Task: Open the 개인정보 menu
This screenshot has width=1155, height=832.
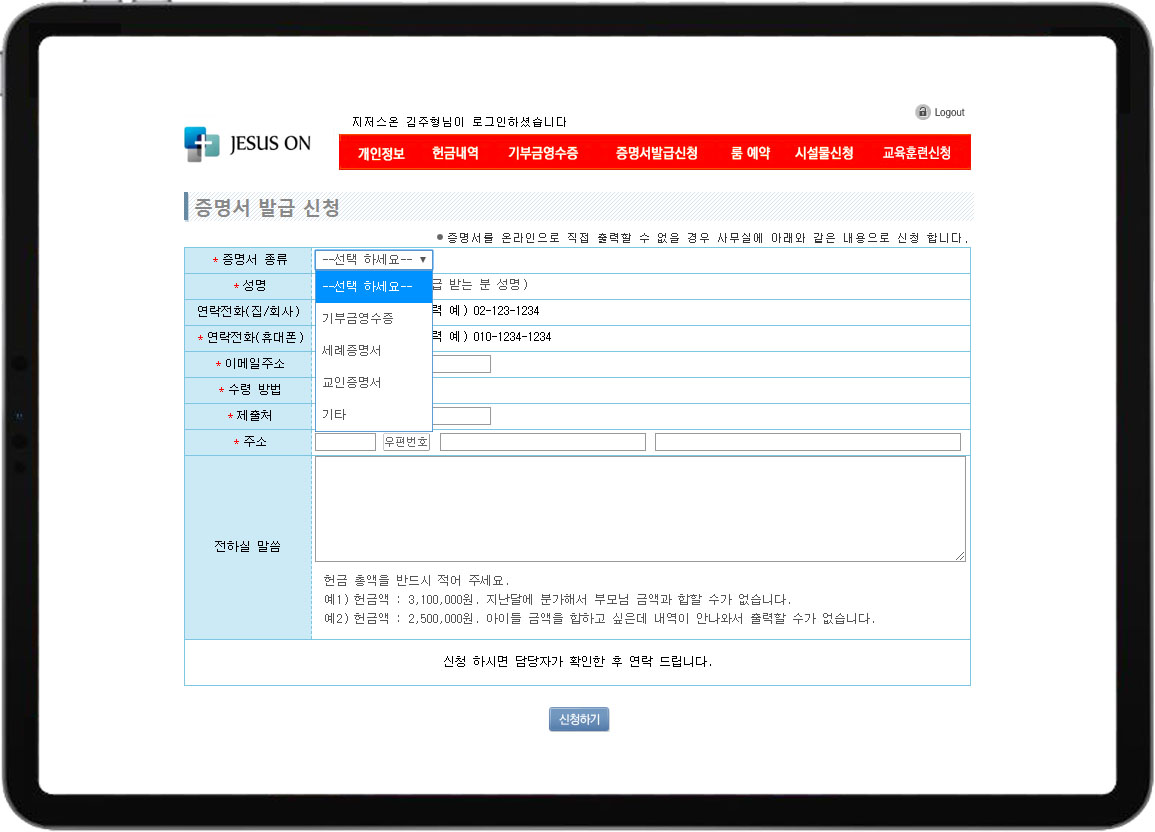Action: [x=381, y=153]
